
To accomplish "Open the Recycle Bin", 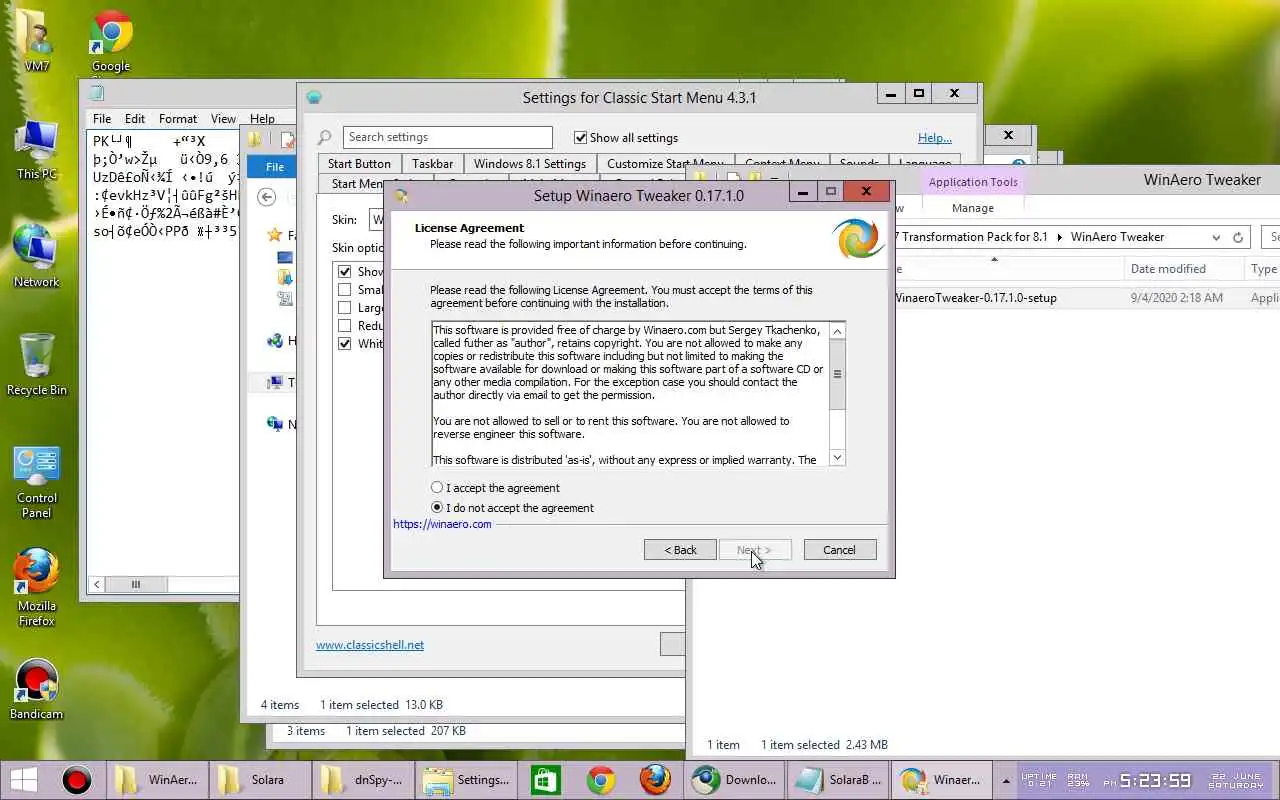I will pos(37,363).
